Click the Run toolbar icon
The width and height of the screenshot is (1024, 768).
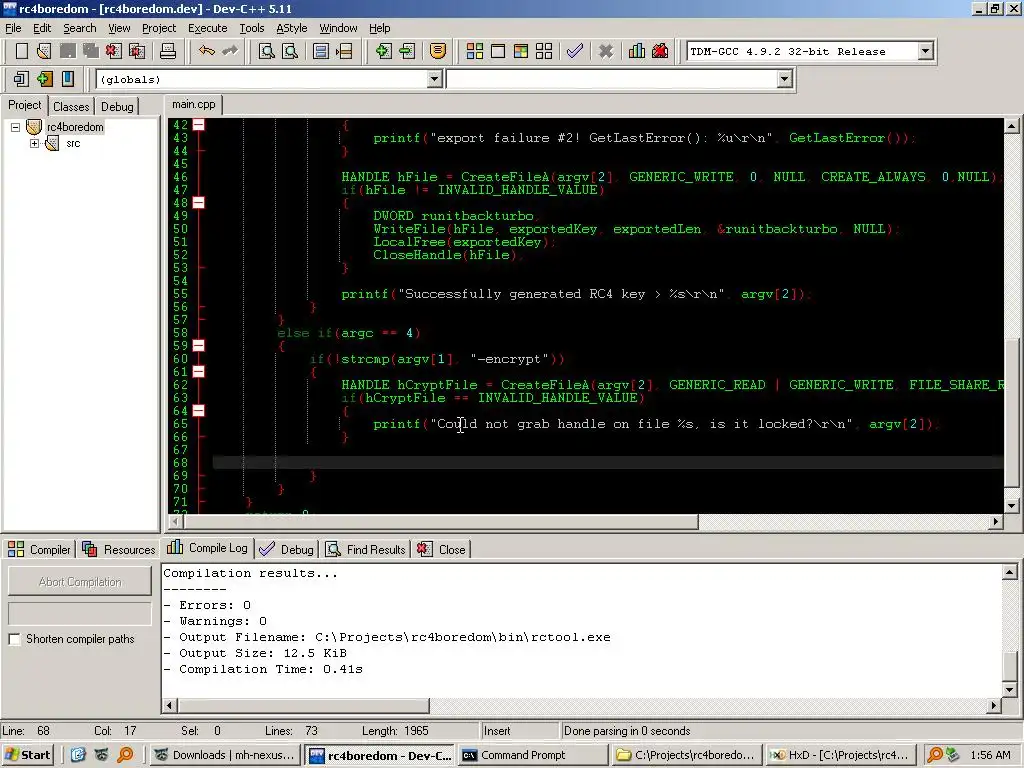point(498,51)
